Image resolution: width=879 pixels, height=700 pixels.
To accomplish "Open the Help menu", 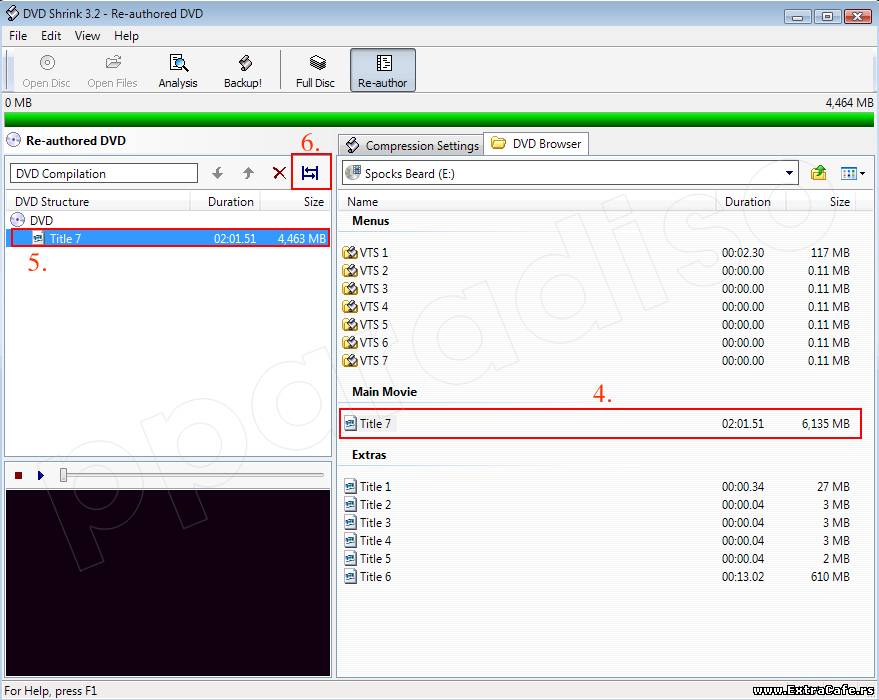I will click(126, 36).
